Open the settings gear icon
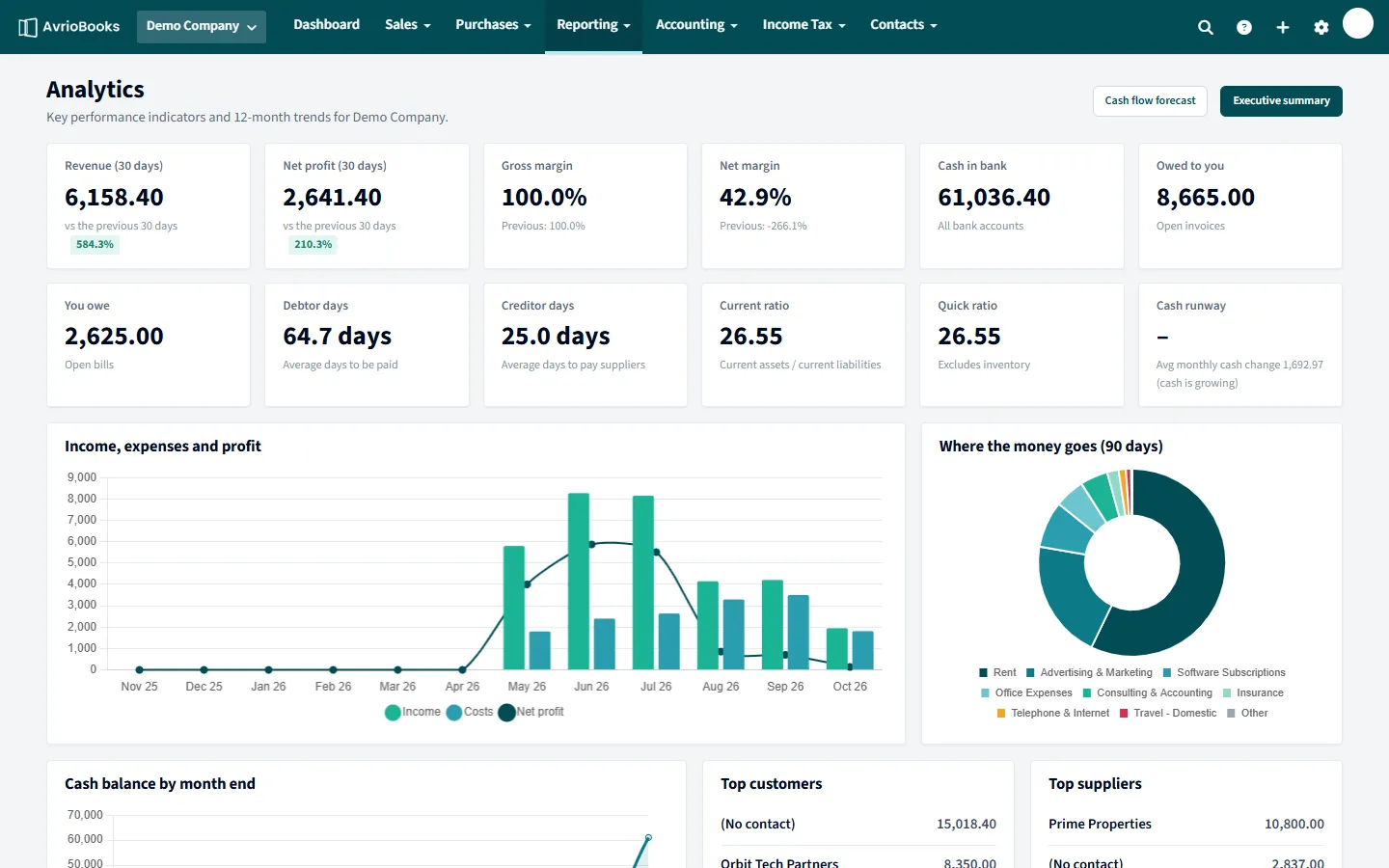The height and width of the screenshot is (868, 1389). tap(1321, 28)
